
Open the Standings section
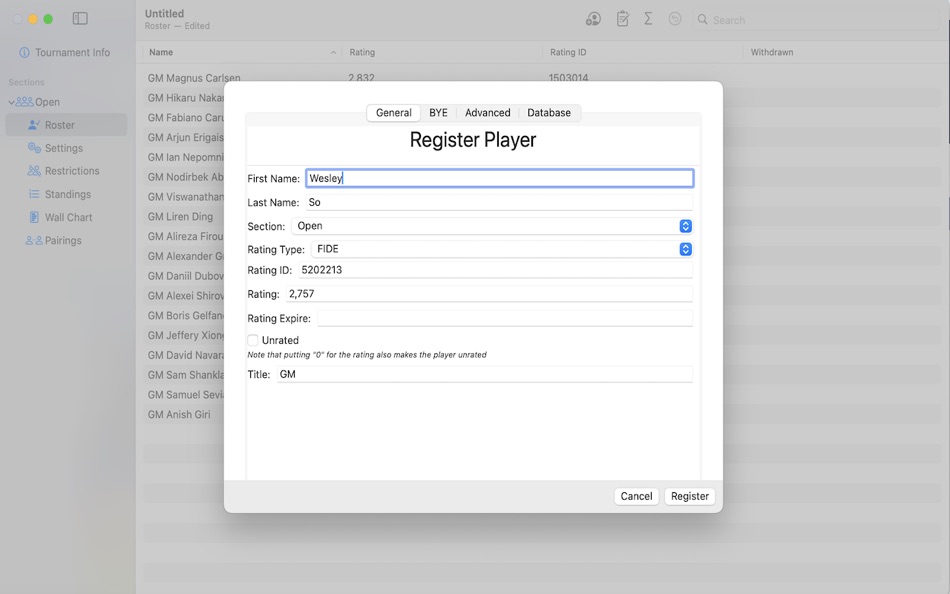[68, 193]
